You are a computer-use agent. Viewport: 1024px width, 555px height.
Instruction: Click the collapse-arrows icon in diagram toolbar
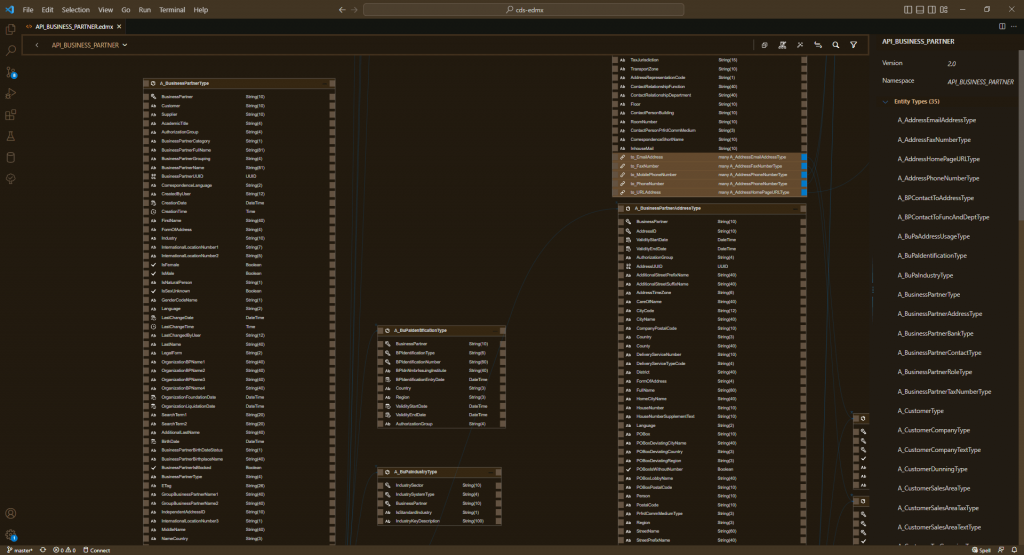point(800,45)
